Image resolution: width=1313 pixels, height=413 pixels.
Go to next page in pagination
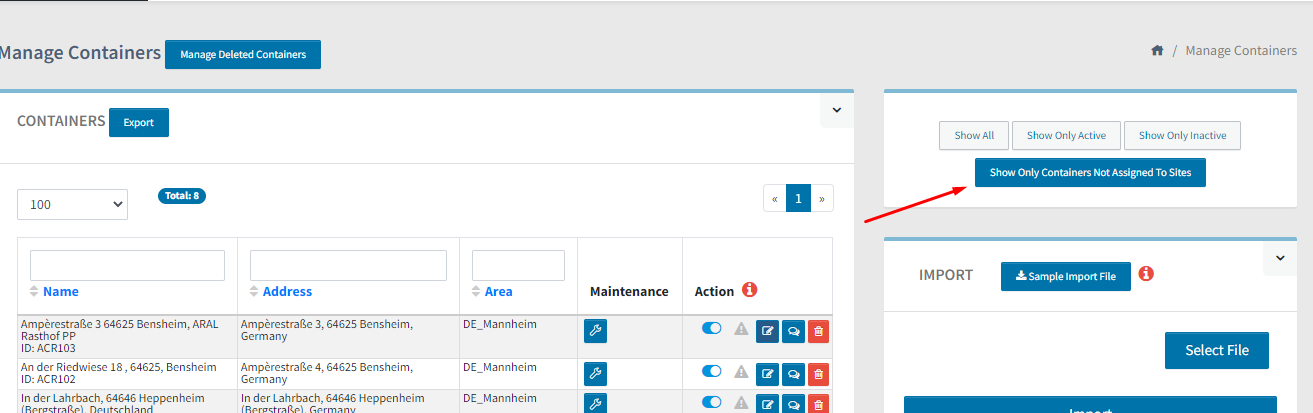pyautogui.click(x=822, y=198)
